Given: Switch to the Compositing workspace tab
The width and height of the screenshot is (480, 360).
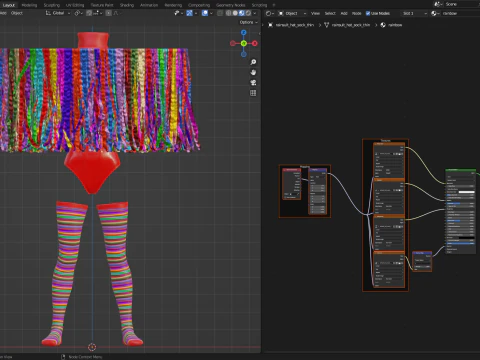Looking at the screenshot, I should (x=199, y=5).
